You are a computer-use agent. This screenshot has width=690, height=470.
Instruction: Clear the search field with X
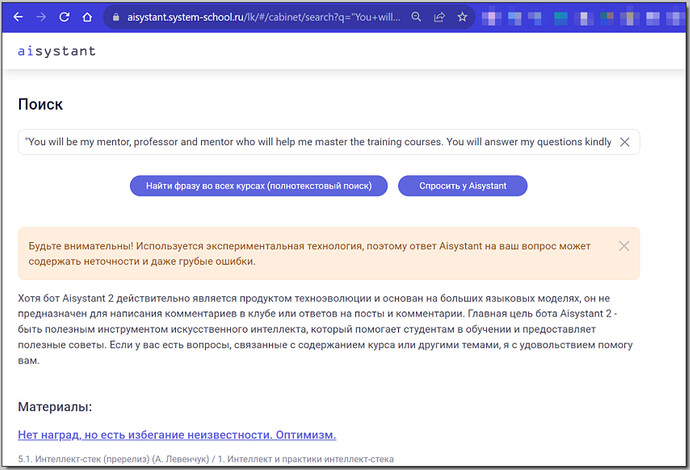pyautogui.click(x=624, y=142)
